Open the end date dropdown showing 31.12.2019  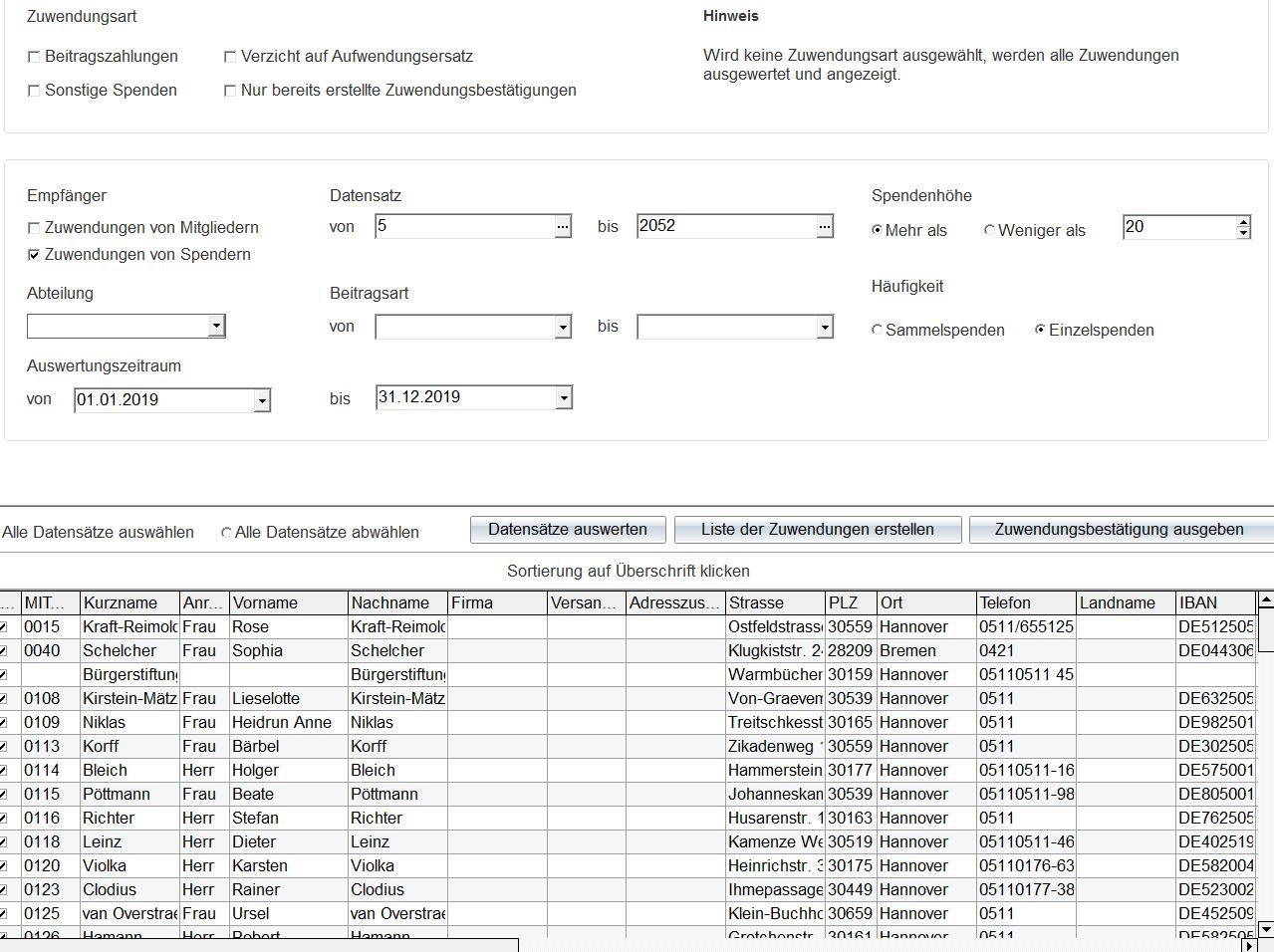(x=564, y=398)
